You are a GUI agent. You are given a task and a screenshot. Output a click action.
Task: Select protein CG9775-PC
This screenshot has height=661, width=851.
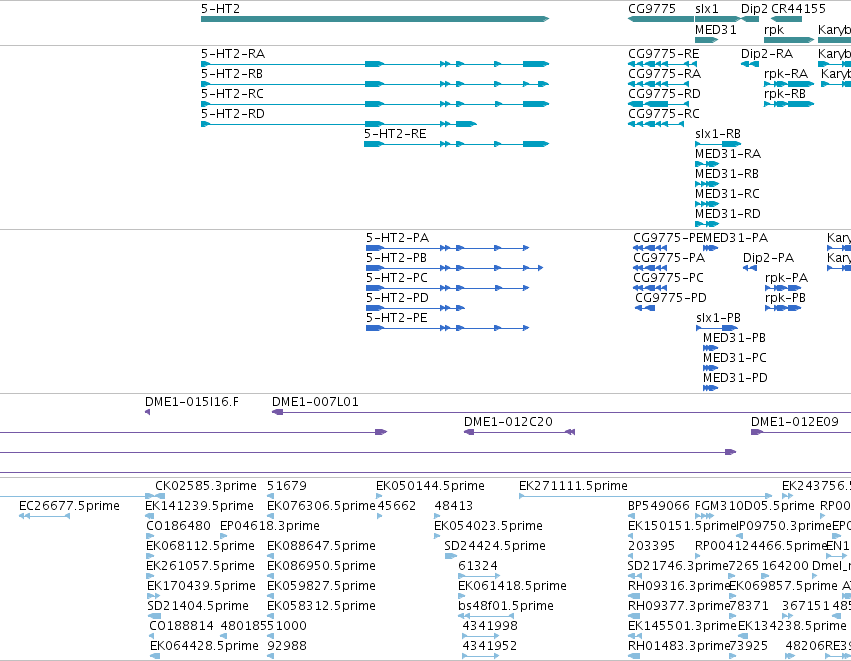tap(650, 288)
